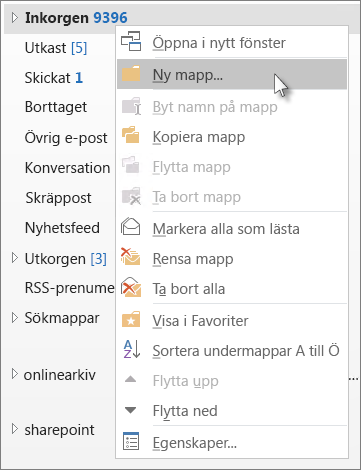
Task: Choose Flytta ned entry
Action: [232, 410]
